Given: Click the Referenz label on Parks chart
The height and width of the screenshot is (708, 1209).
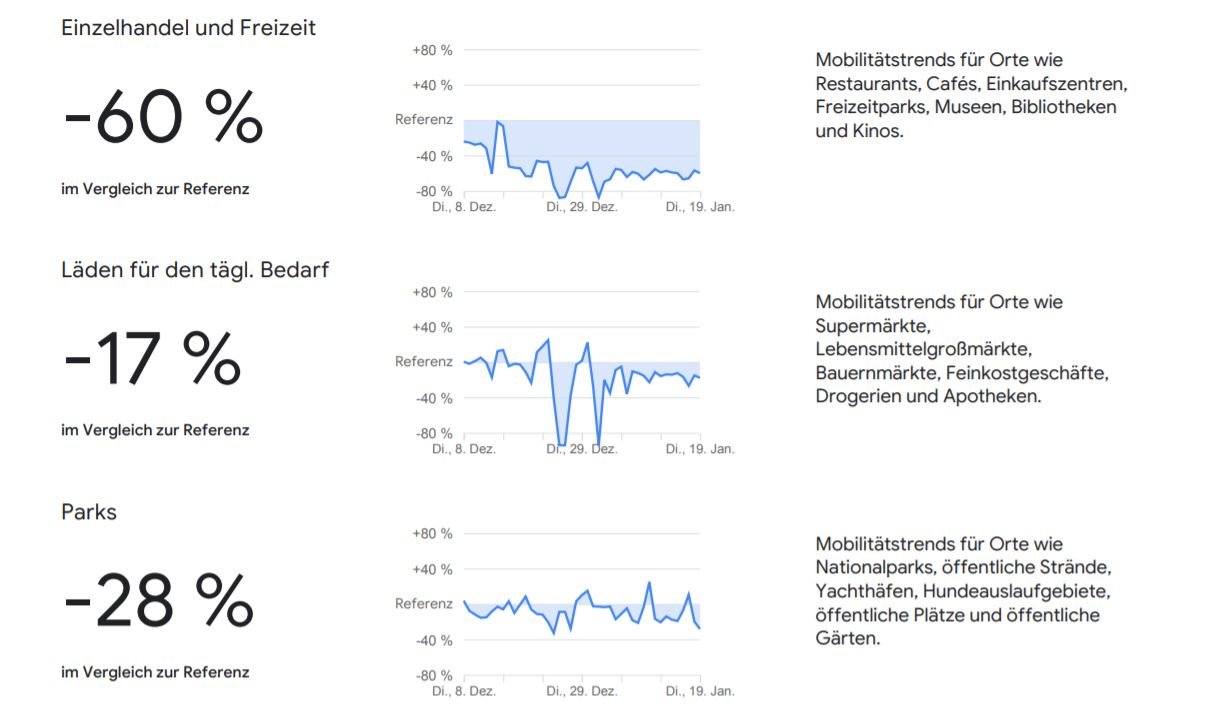Looking at the screenshot, I should (424, 604).
